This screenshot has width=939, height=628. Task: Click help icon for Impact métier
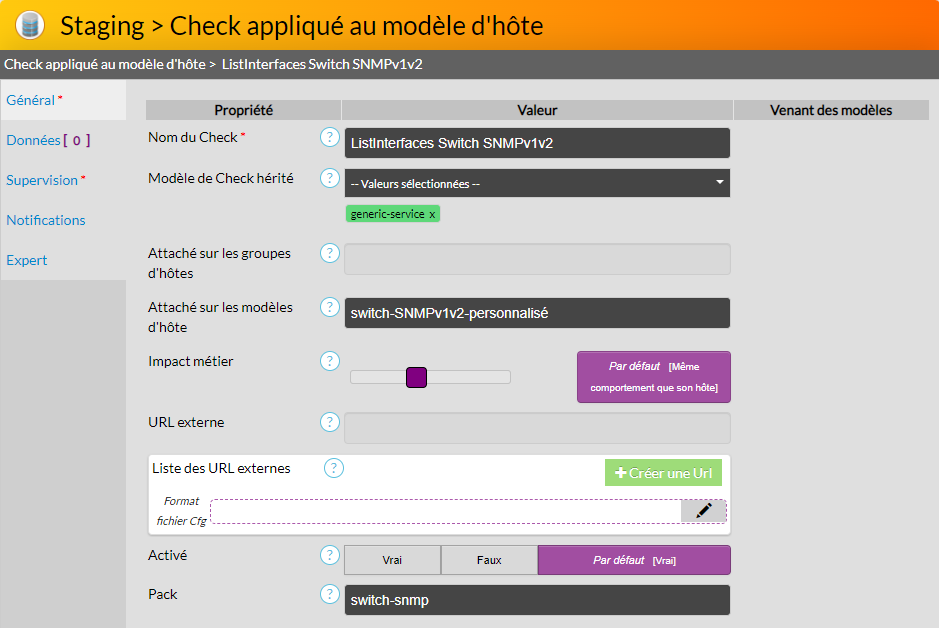[330, 361]
